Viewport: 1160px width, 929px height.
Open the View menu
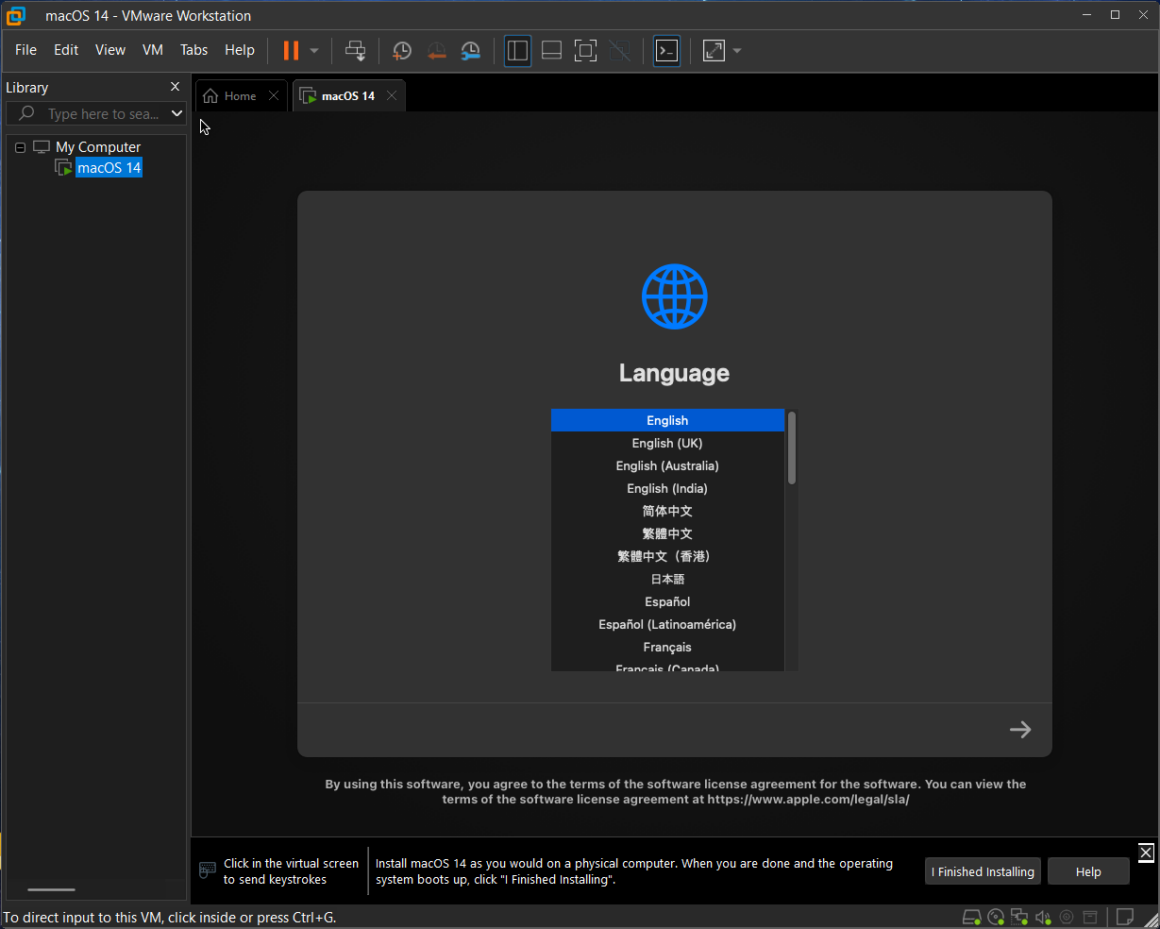110,50
